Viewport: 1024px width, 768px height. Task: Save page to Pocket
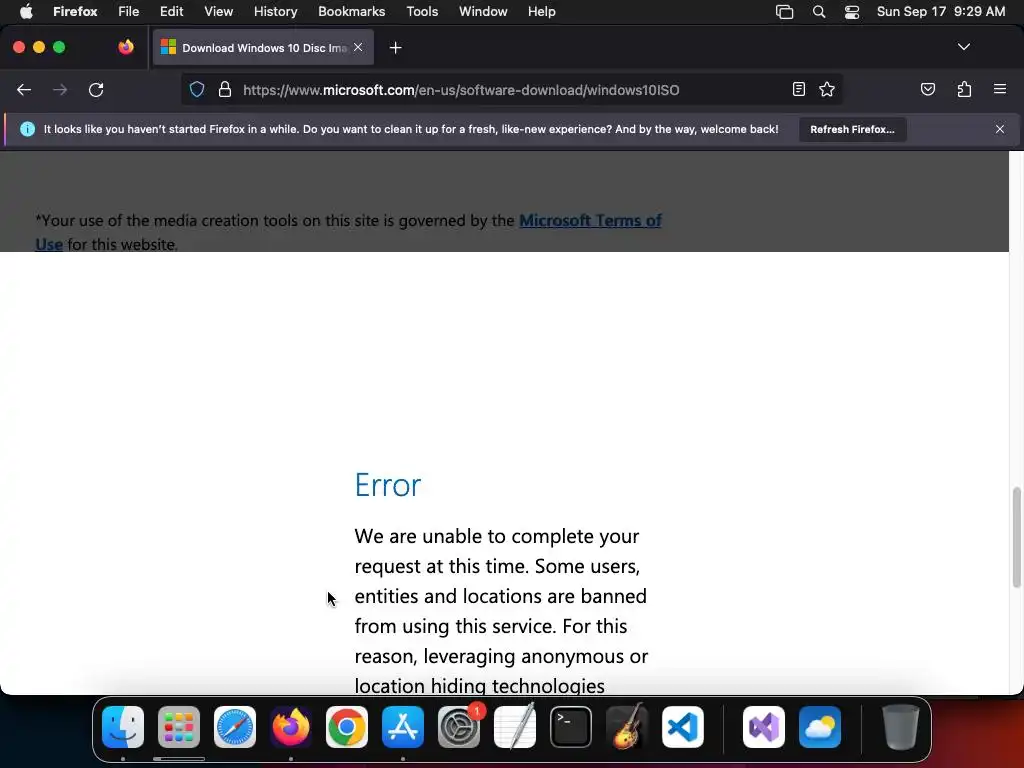(927, 89)
